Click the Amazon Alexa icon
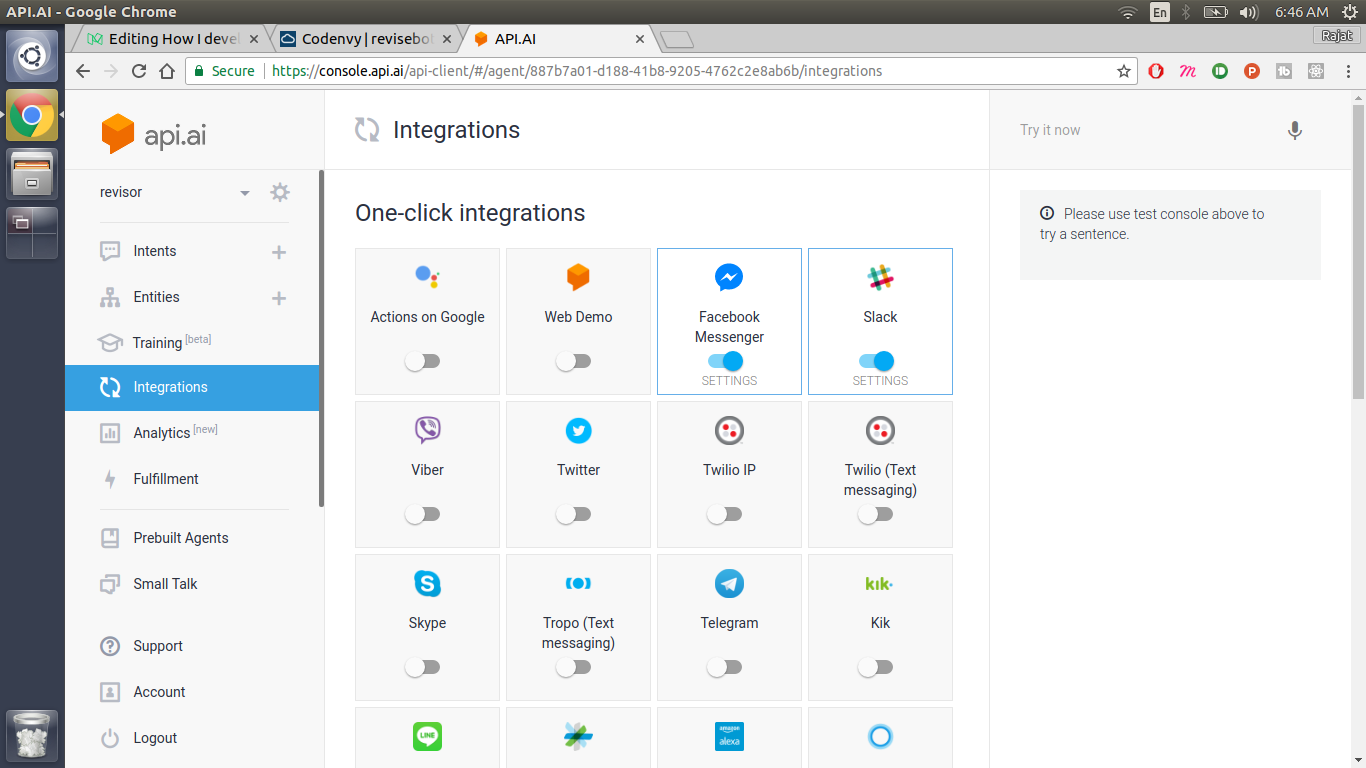 point(729,736)
